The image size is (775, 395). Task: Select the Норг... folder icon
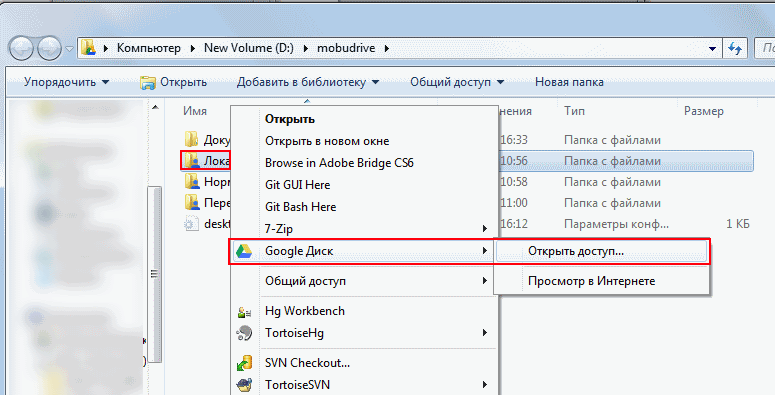click(x=192, y=182)
